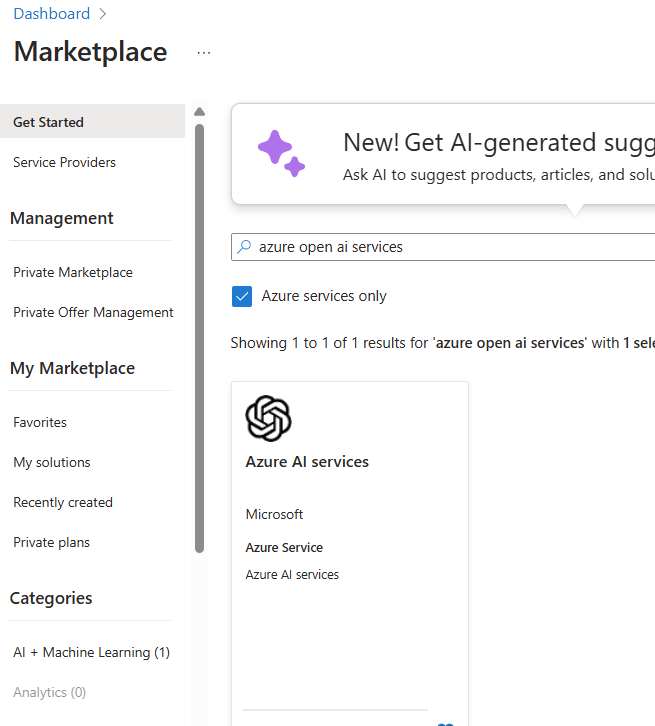The height and width of the screenshot is (726, 655).
Task: Open My solutions
Action: (x=51, y=462)
